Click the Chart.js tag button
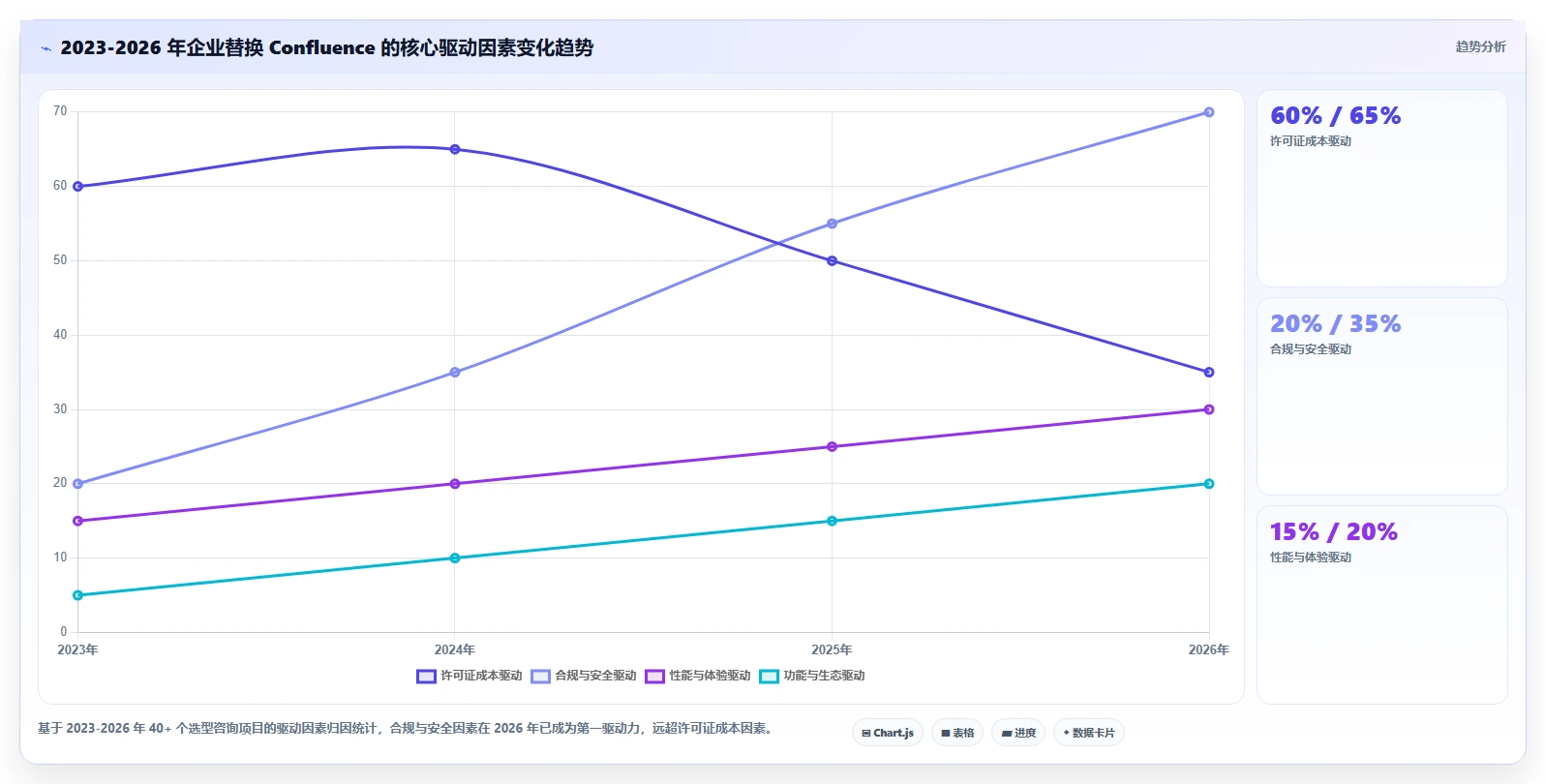1546x784 pixels. (x=888, y=733)
